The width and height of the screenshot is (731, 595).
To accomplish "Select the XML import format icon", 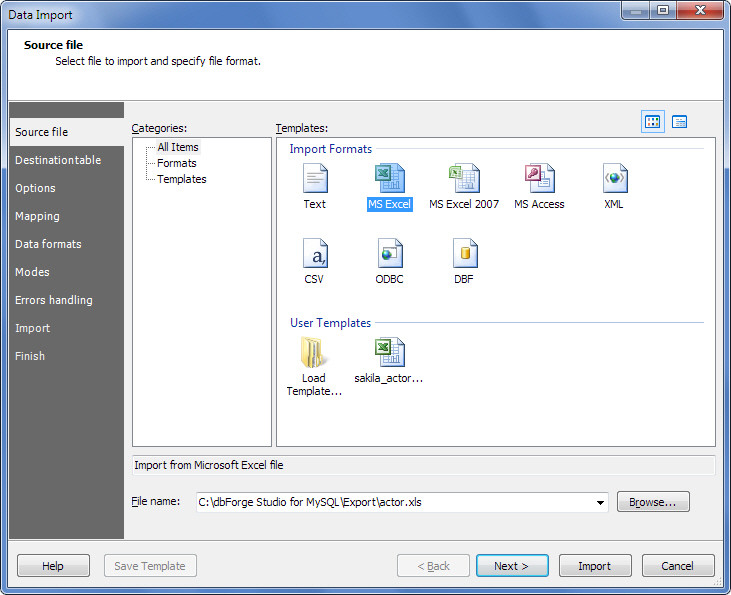I will click(615, 178).
